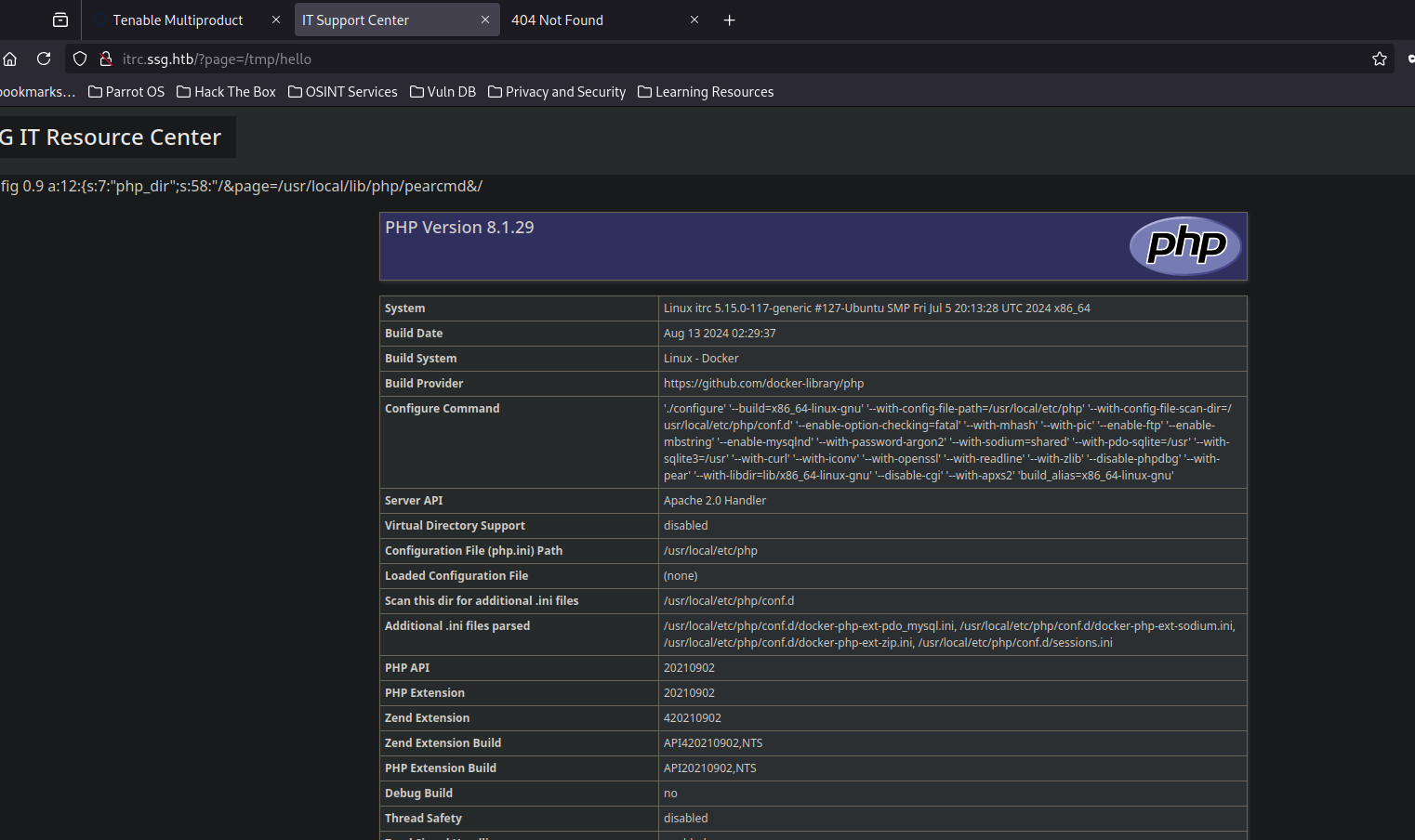Screen dimensions: 1415x840
Task: Close the Tenable Multiproduct tab
Action: (276, 20)
